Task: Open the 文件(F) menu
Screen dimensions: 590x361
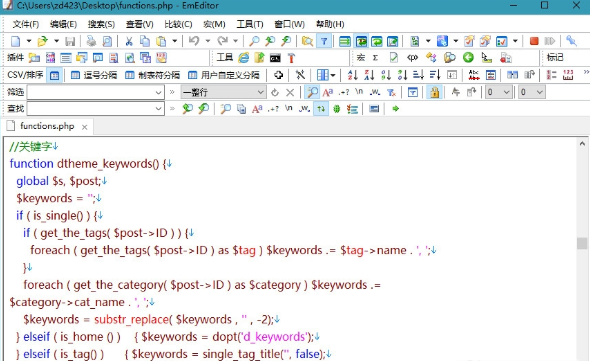Action: tap(26, 24)
